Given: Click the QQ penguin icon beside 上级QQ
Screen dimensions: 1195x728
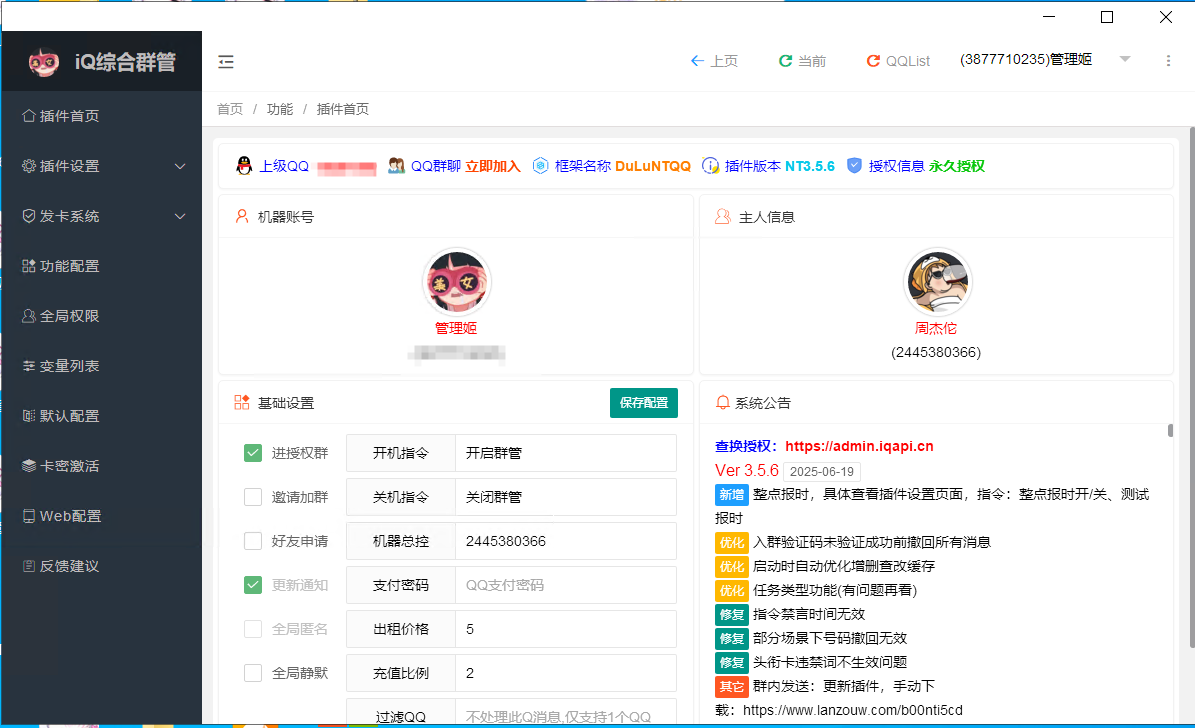Looking at the screenshot, I should coord(244,165).
